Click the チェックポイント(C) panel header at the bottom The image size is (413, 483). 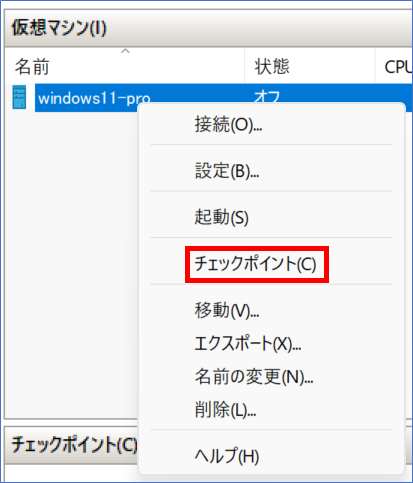pyautogui.click(x=74, y=445)
